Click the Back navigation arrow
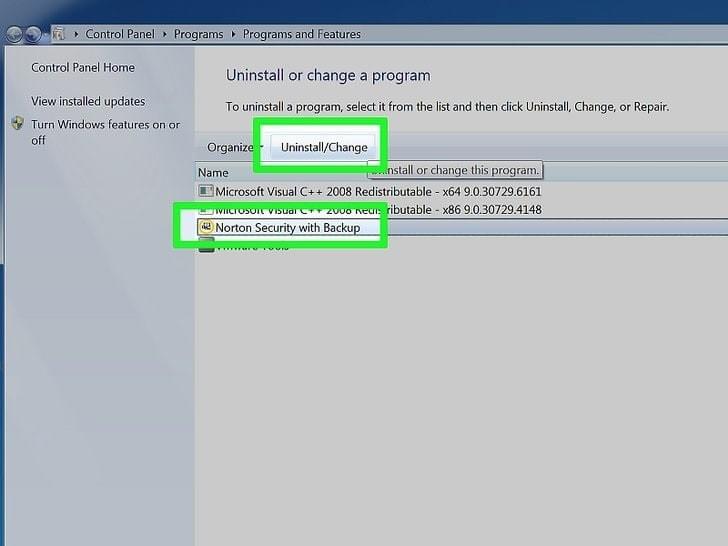The width and height of the screenshot is (728, 546). (x=14, y=34)
